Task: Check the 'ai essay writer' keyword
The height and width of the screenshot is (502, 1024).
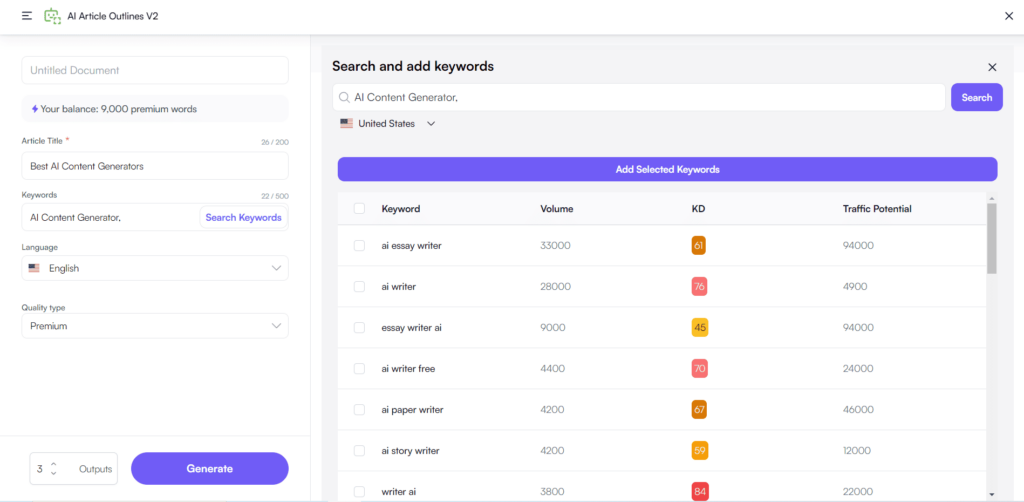Action: click(x=359, y=245)
